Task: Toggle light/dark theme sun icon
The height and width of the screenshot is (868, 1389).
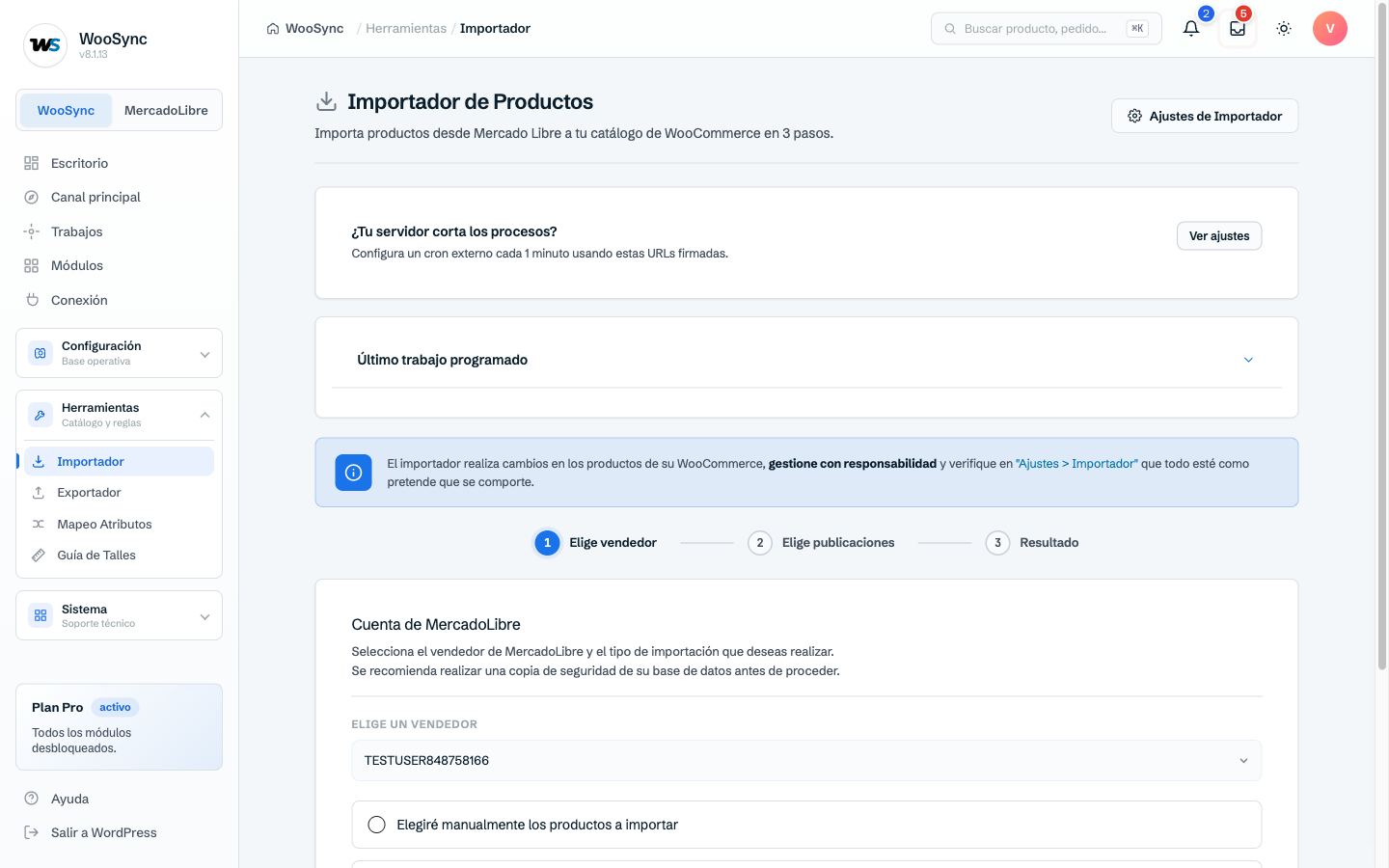Action: click(1284, 28)
